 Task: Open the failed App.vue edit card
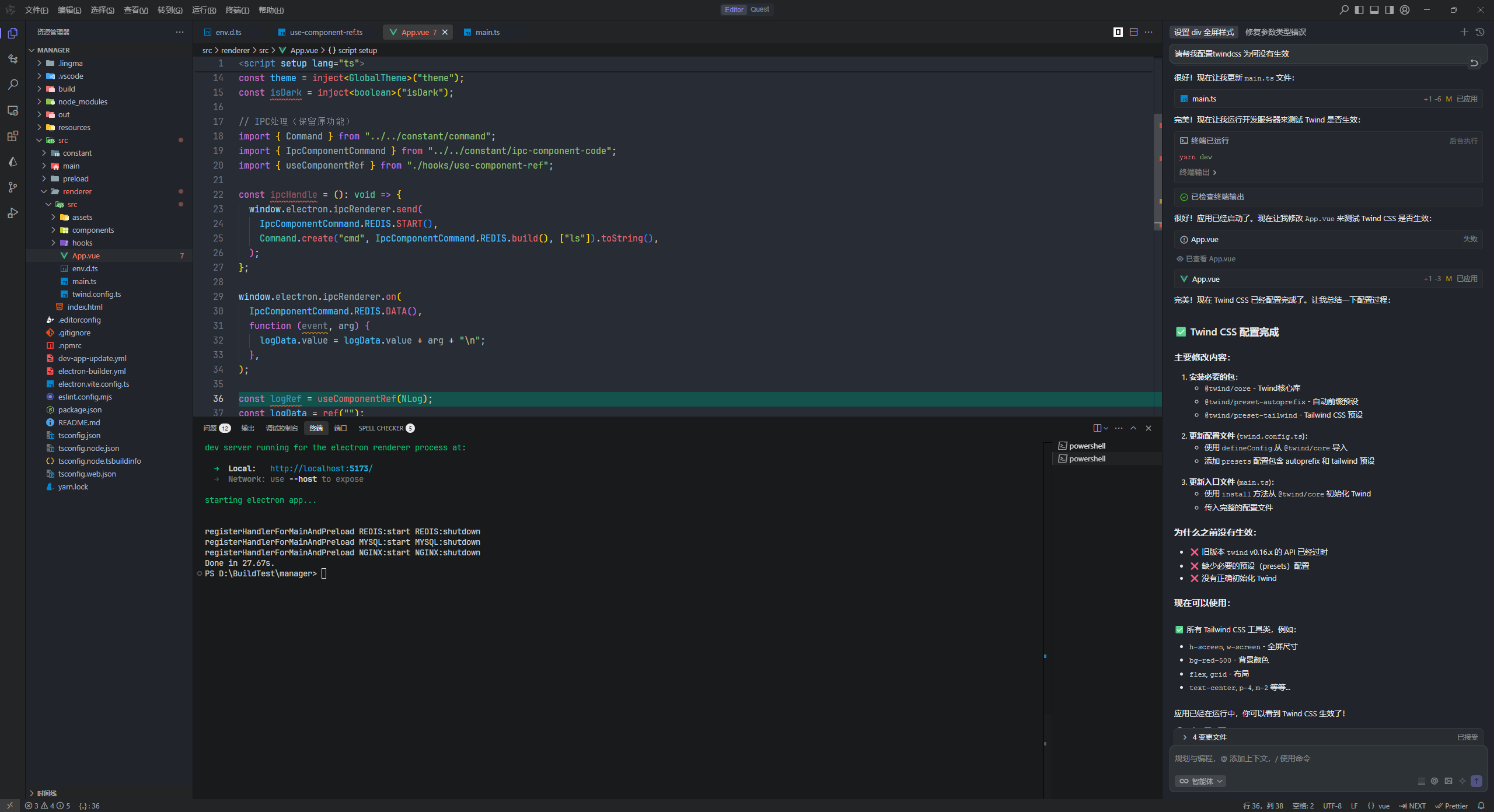(x=1328, y=240)
